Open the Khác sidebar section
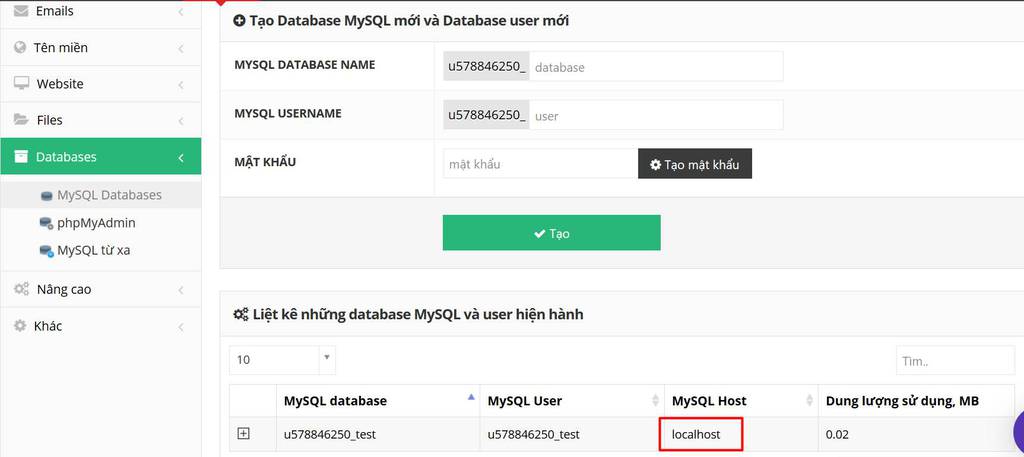 pyautogui.click(x=101, y=326)
